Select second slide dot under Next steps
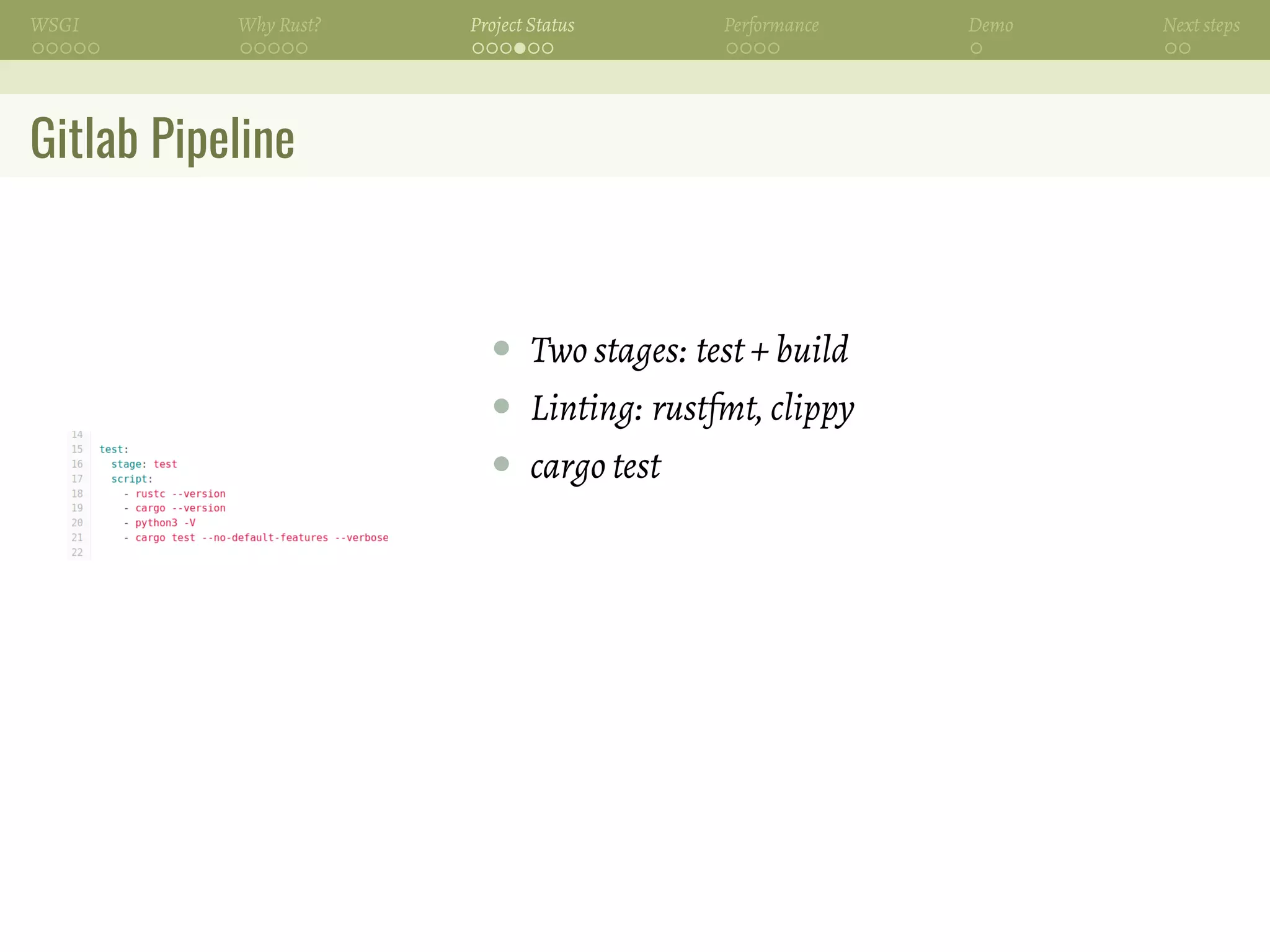The image size is (1270, 952). click(x=1184, y=48)
